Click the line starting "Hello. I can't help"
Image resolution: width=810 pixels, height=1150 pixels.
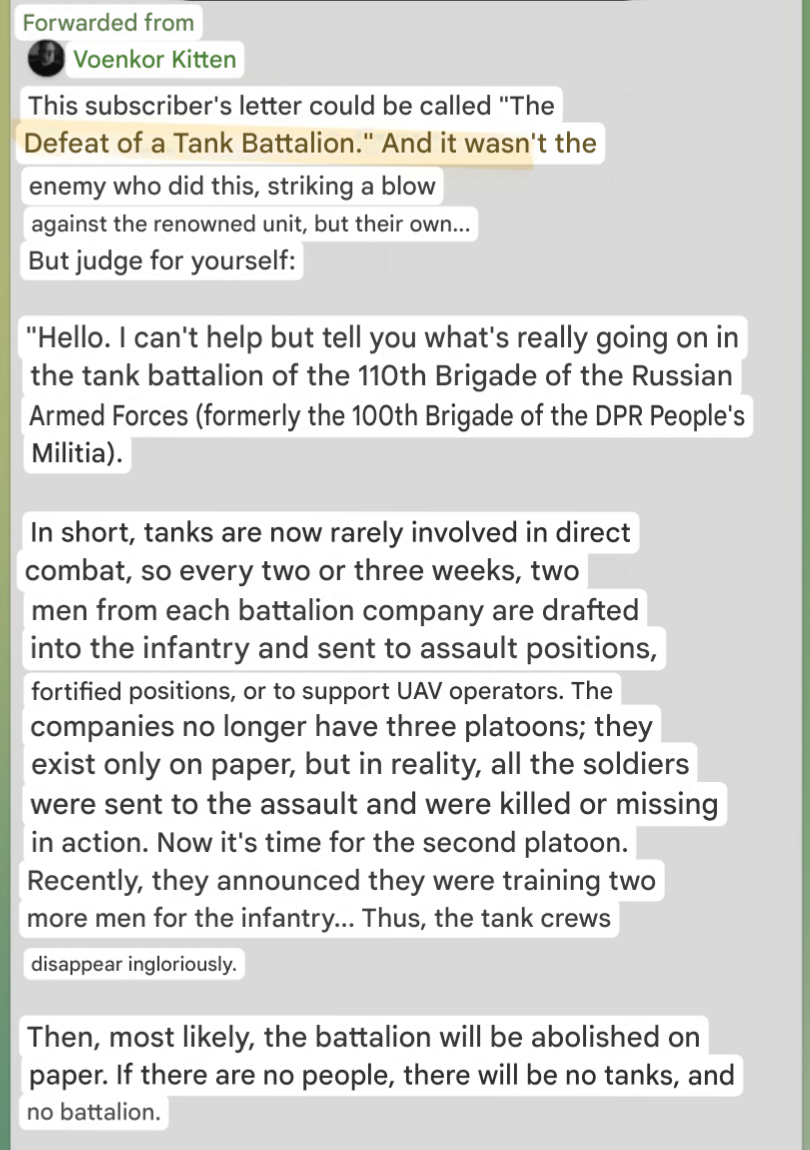[387, 338]
